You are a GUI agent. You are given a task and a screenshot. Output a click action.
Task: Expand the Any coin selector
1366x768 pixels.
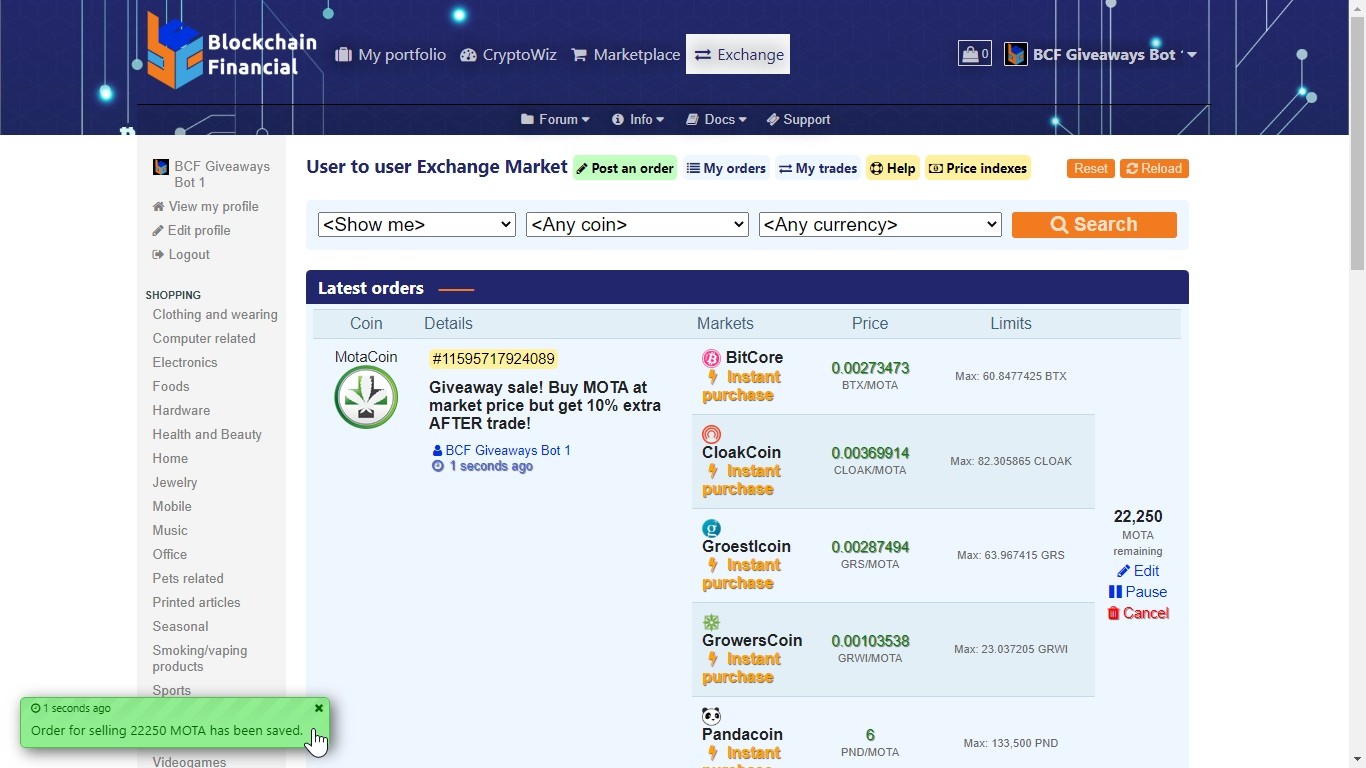coord(637,225)
